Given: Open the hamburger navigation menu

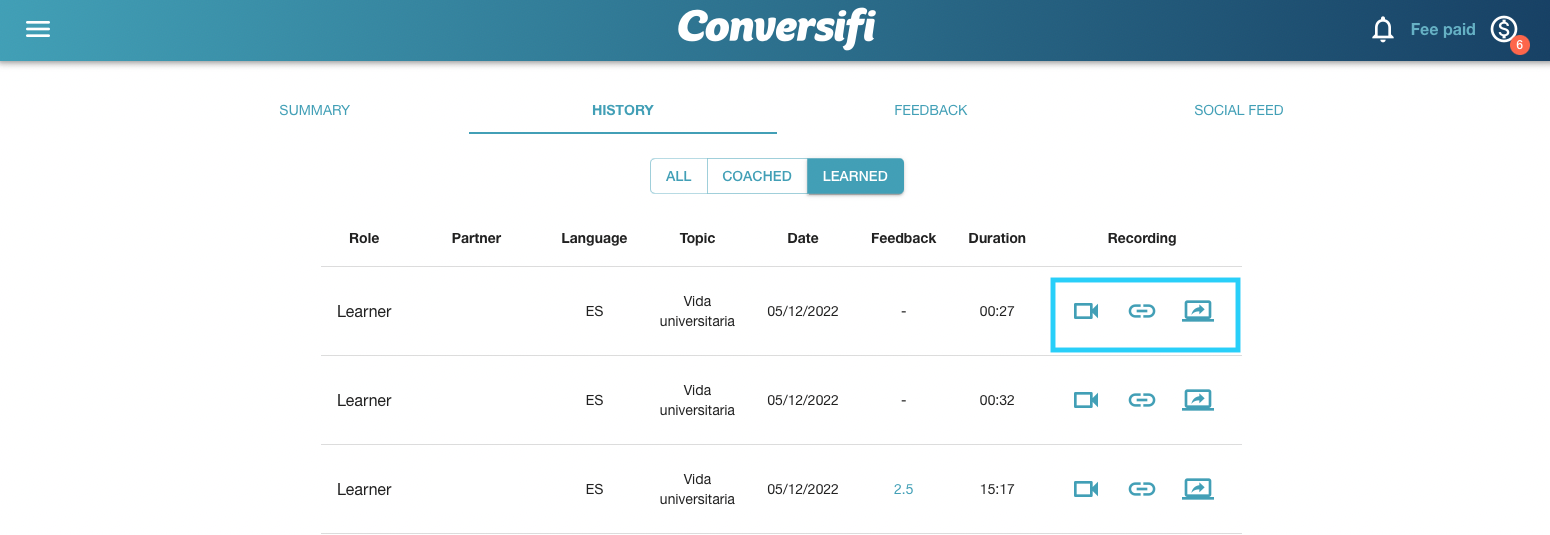Looking at the screenshot, I should click(x=38, y=29).
